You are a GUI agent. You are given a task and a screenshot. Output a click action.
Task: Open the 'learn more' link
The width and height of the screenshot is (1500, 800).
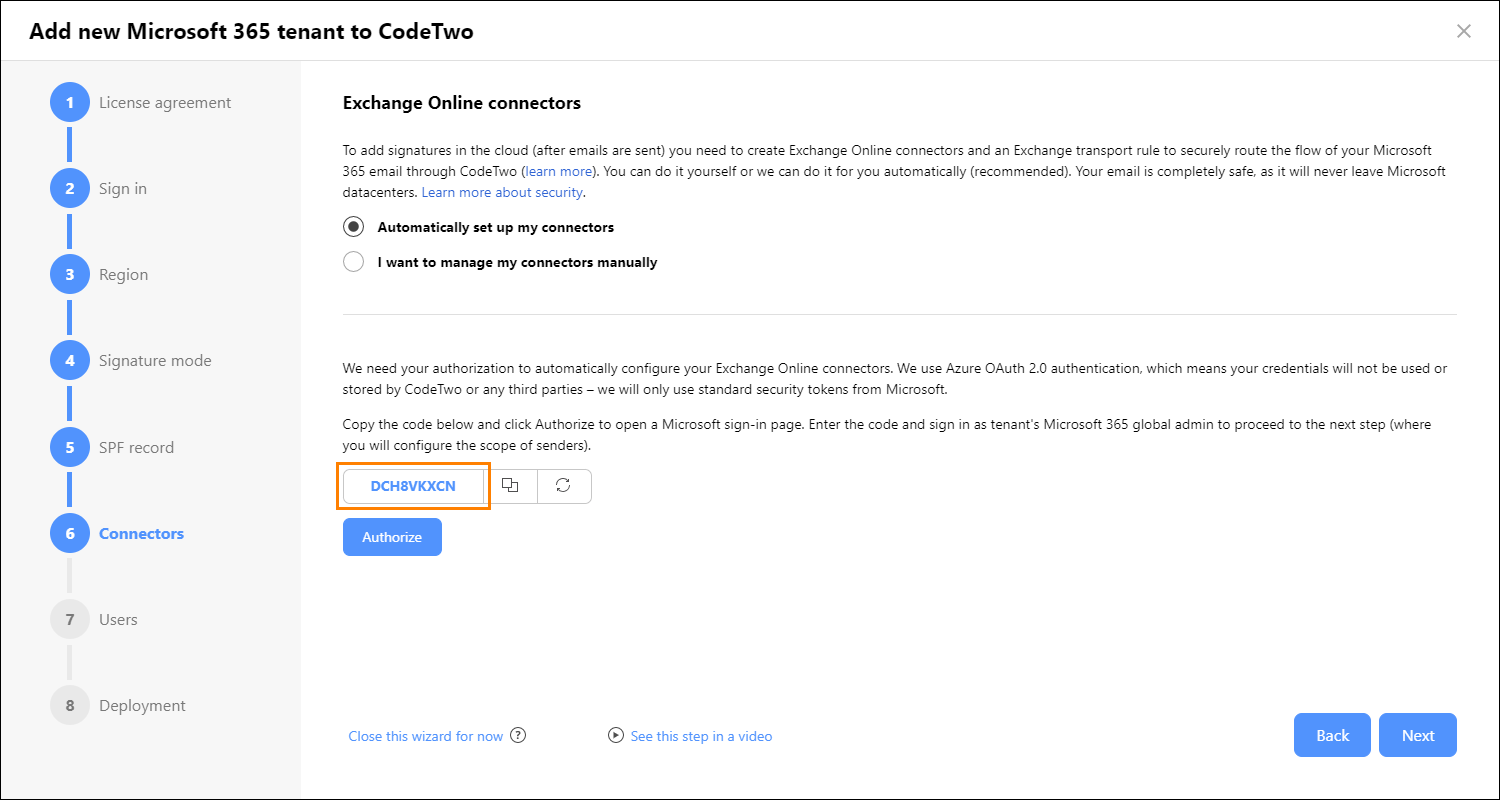(x=559, y=171)
